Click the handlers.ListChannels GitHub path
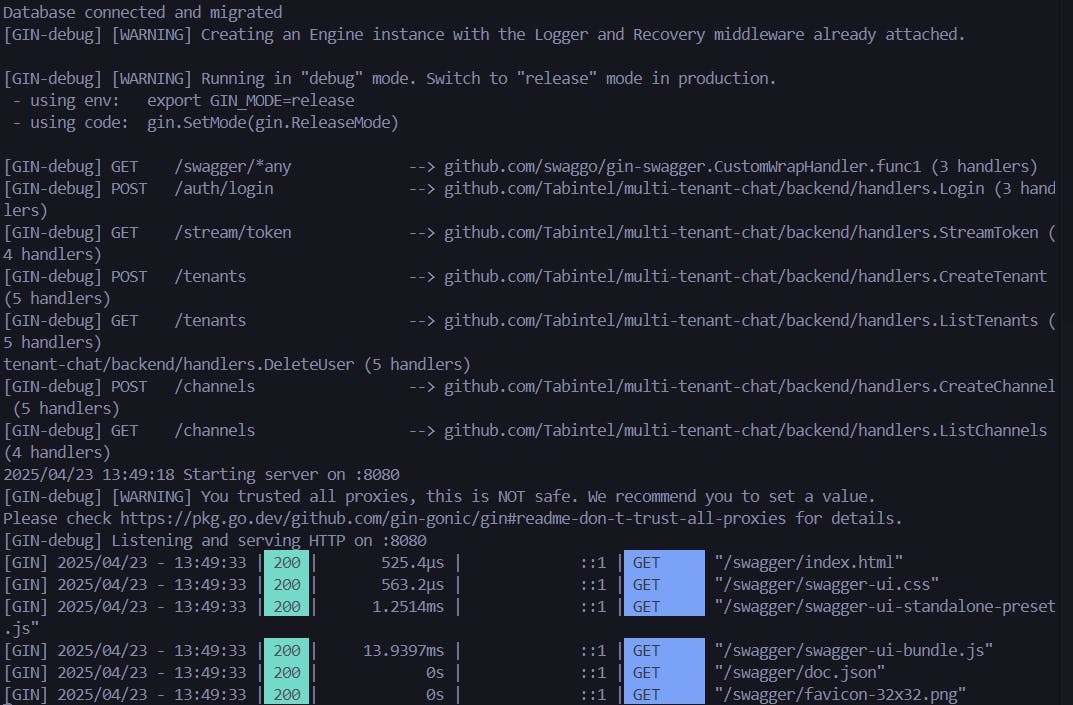1073x705 pixels. [x=745, y=430]
